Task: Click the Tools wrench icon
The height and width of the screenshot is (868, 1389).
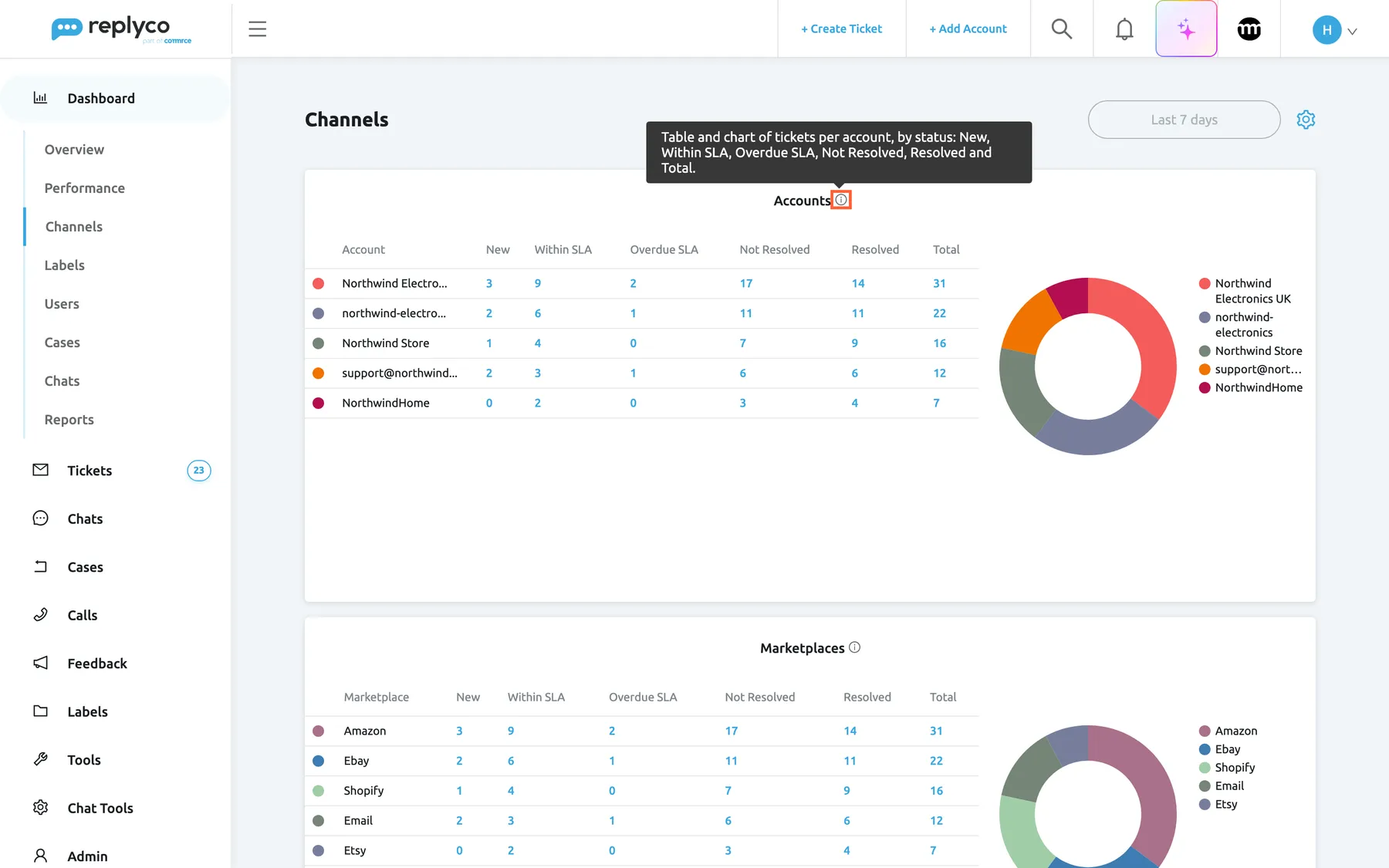Action: (x=41, y=759)
